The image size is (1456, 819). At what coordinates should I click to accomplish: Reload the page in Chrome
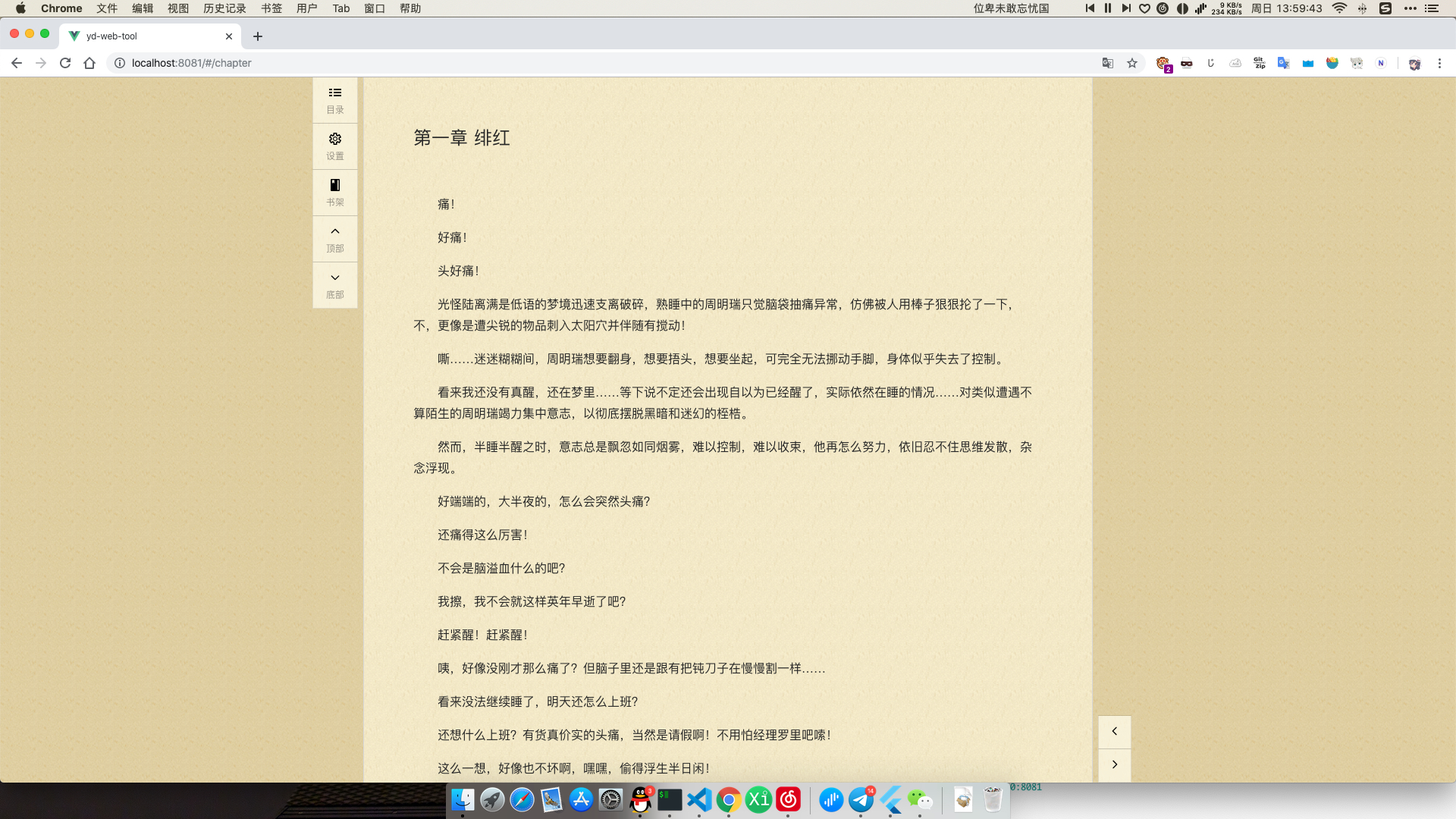click(x=65, y=63)
